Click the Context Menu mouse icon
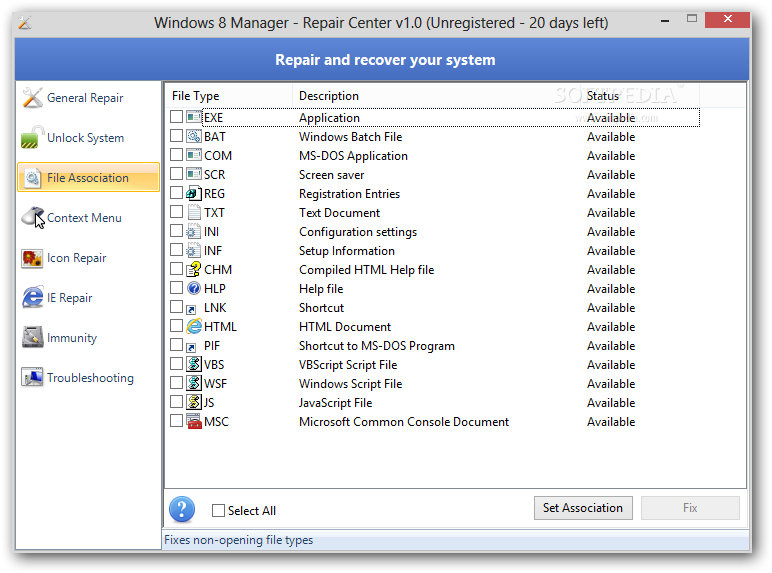 coord(33,218)
